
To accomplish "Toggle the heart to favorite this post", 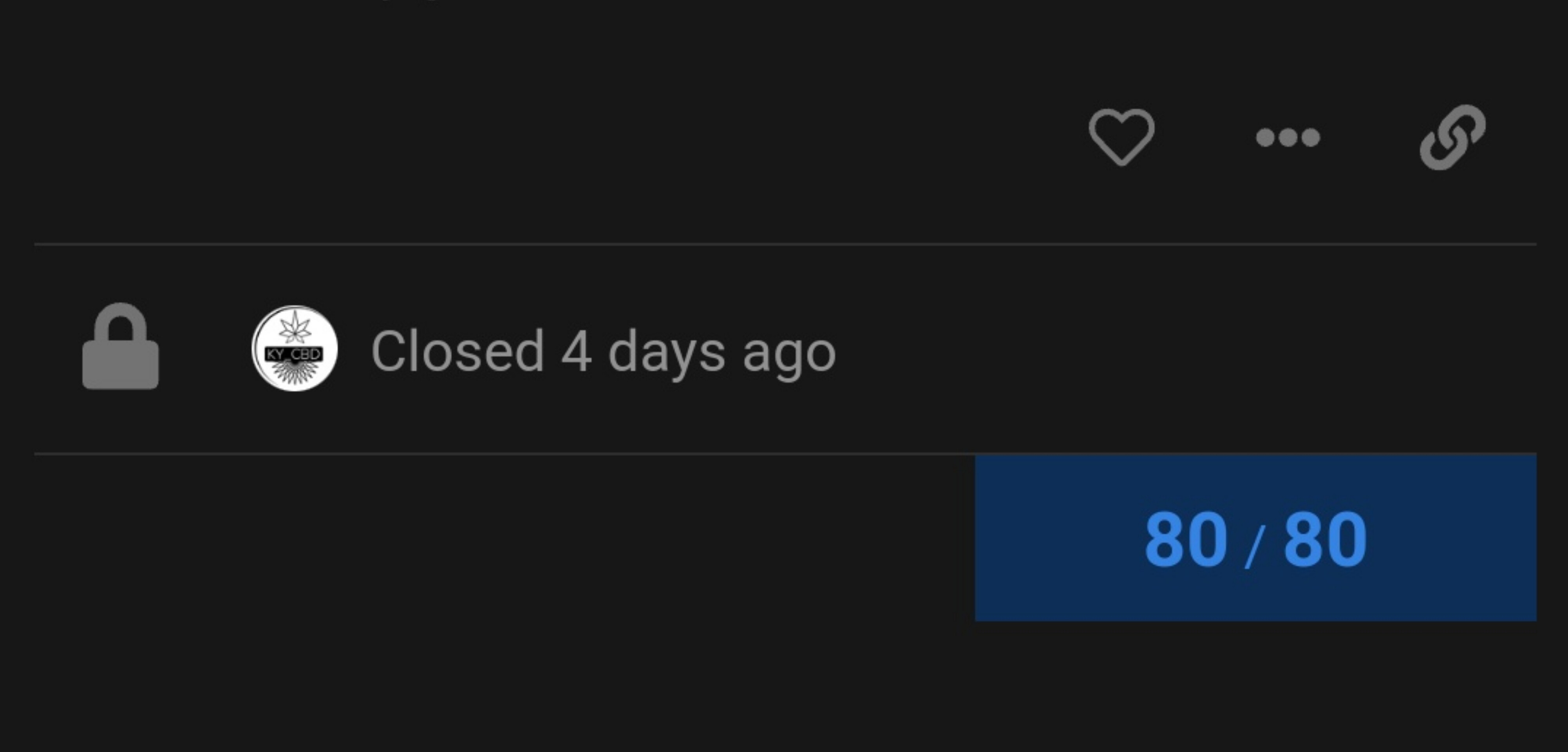I will click(x=1121, y=137).
